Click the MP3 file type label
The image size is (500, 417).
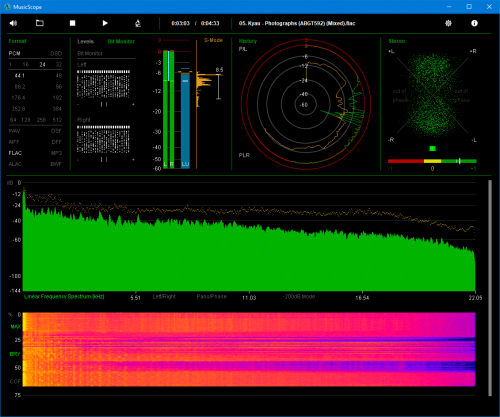click(x=57, y=153)
